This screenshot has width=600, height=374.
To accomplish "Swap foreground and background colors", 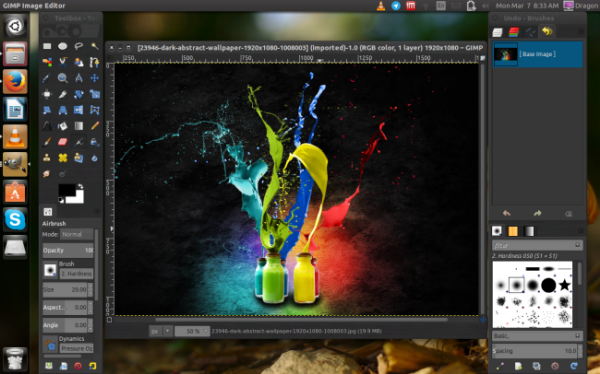I will coord(81,186).
